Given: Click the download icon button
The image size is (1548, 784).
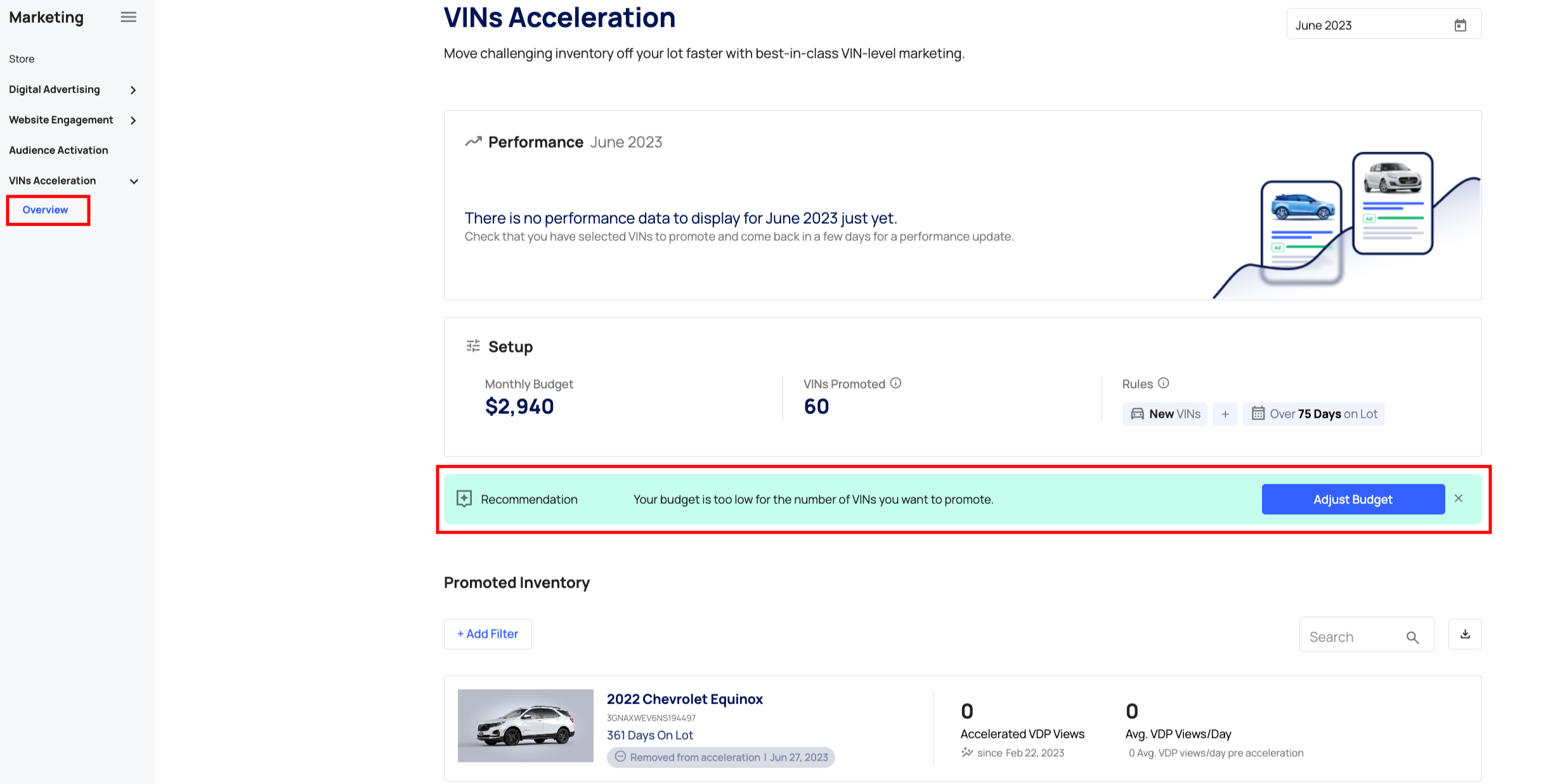Looking at the screenshot, I should click(x=1465, y=634).
